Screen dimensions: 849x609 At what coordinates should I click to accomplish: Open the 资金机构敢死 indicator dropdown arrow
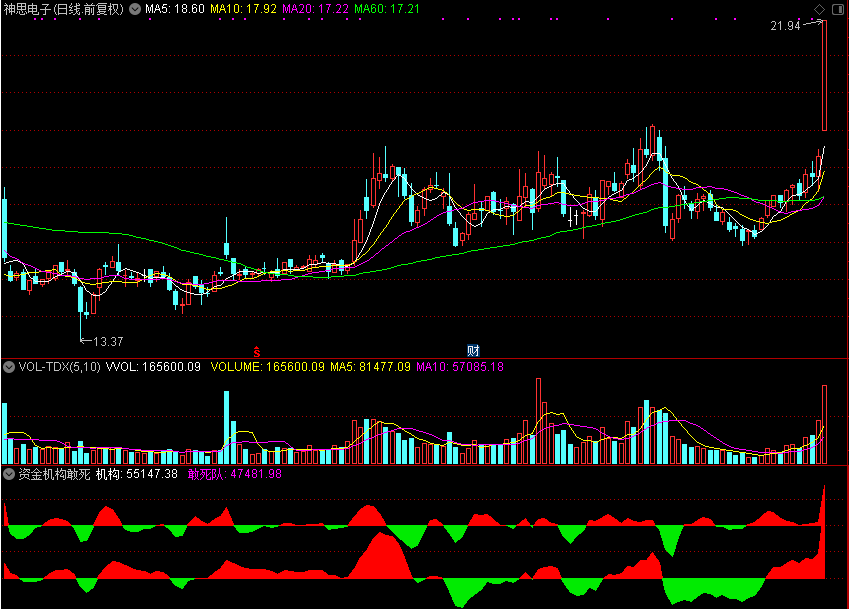9,474
